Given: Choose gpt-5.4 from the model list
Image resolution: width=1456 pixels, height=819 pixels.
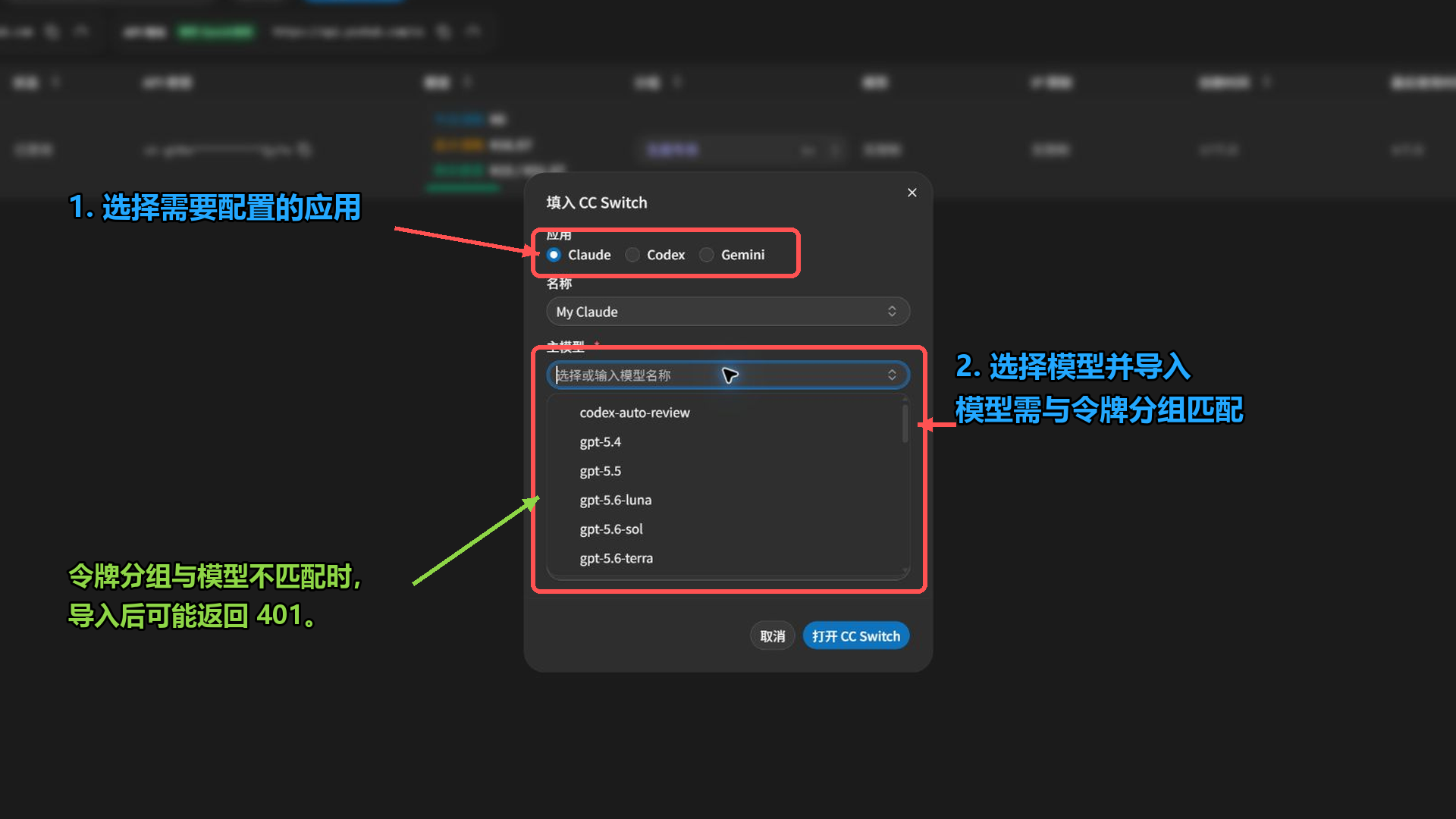Looking at the screenshot, I should [728, 442].
